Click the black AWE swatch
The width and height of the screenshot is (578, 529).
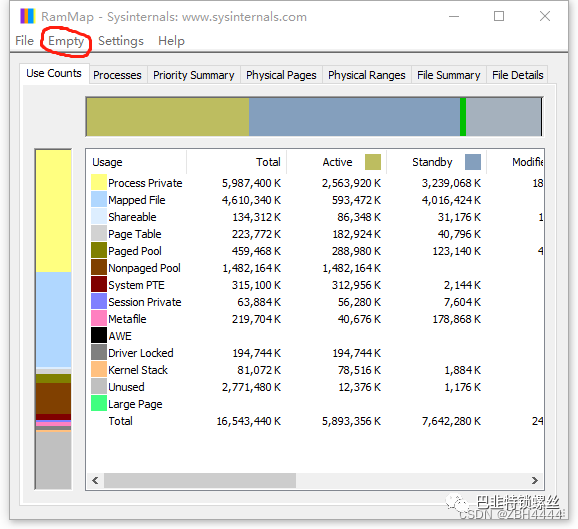99,335
